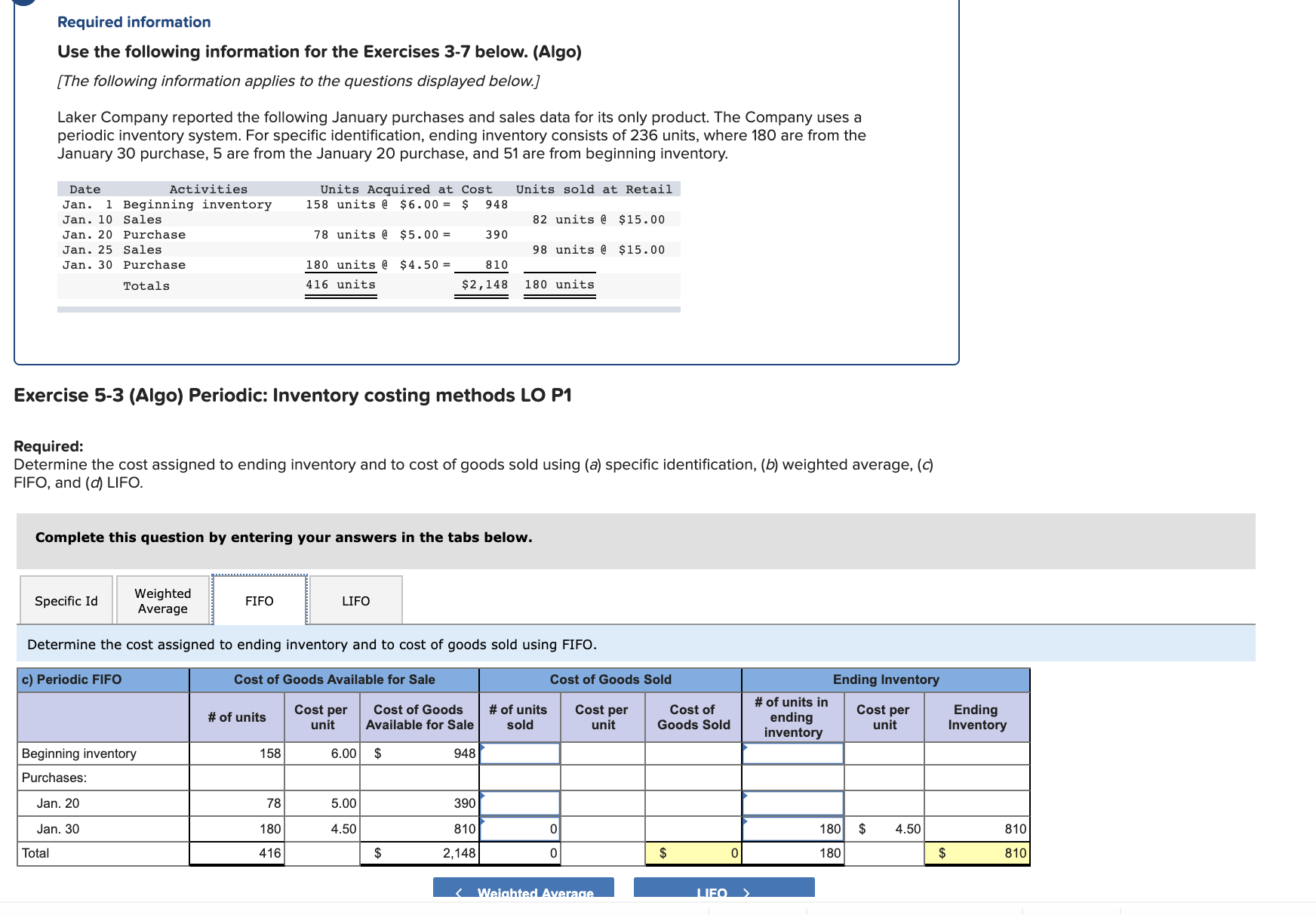Click units sold field for Jan. 20
1316x915 pixels.
pos(520,803)
